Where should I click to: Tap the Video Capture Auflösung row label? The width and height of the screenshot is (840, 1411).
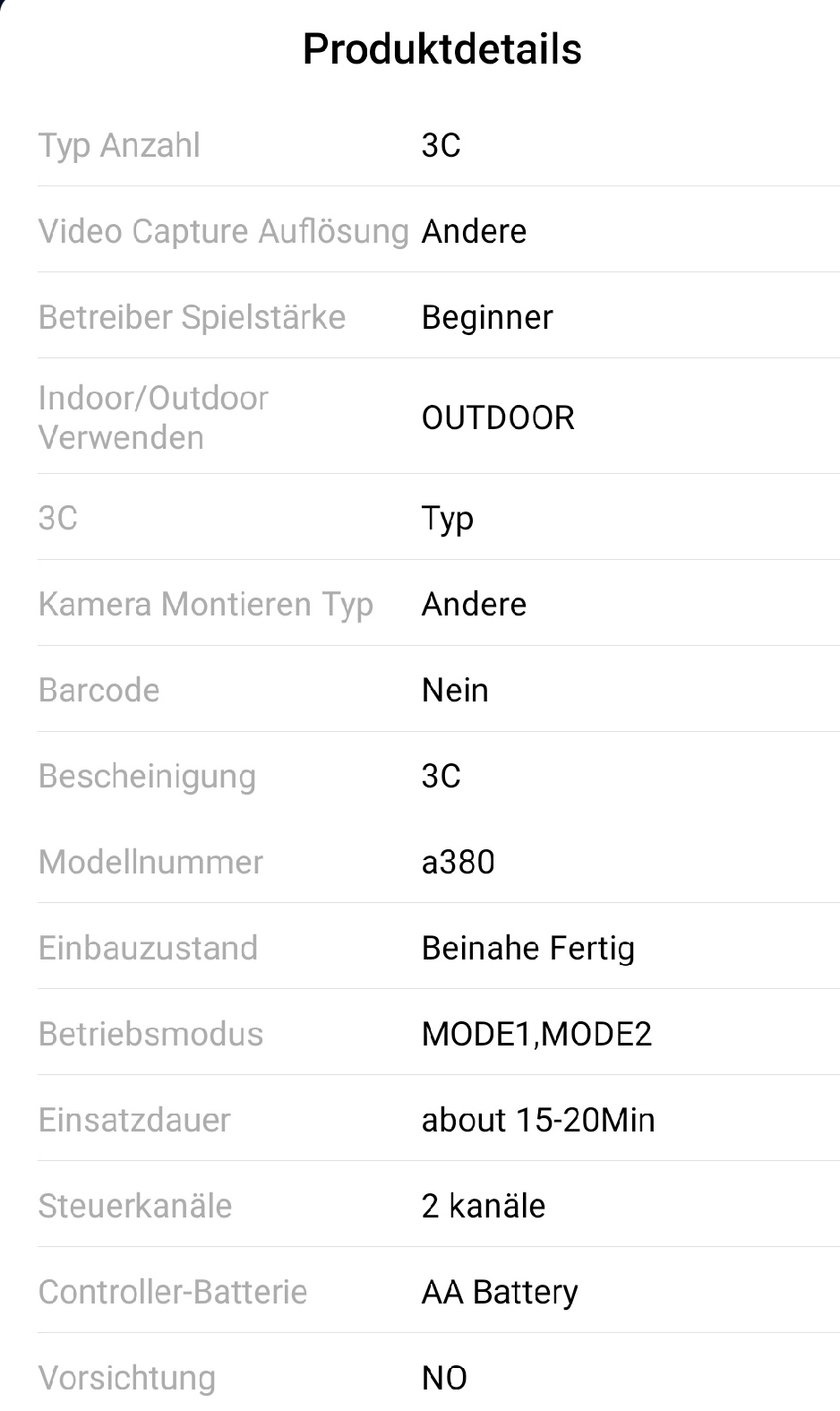click(223, 231)
